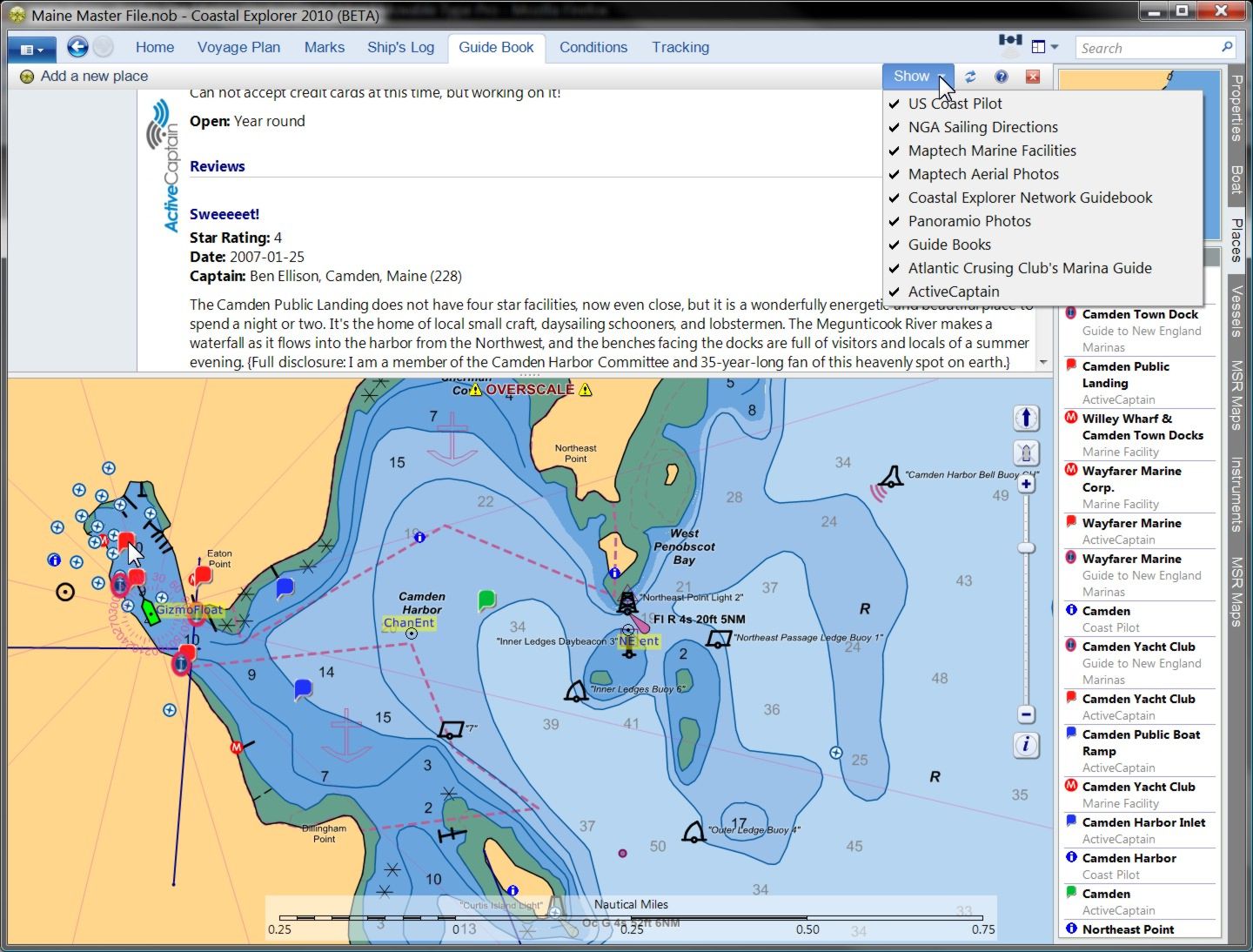1253x952 pixels.
Task: Click the ActiveCaptain logo
Action: point(164,165)
